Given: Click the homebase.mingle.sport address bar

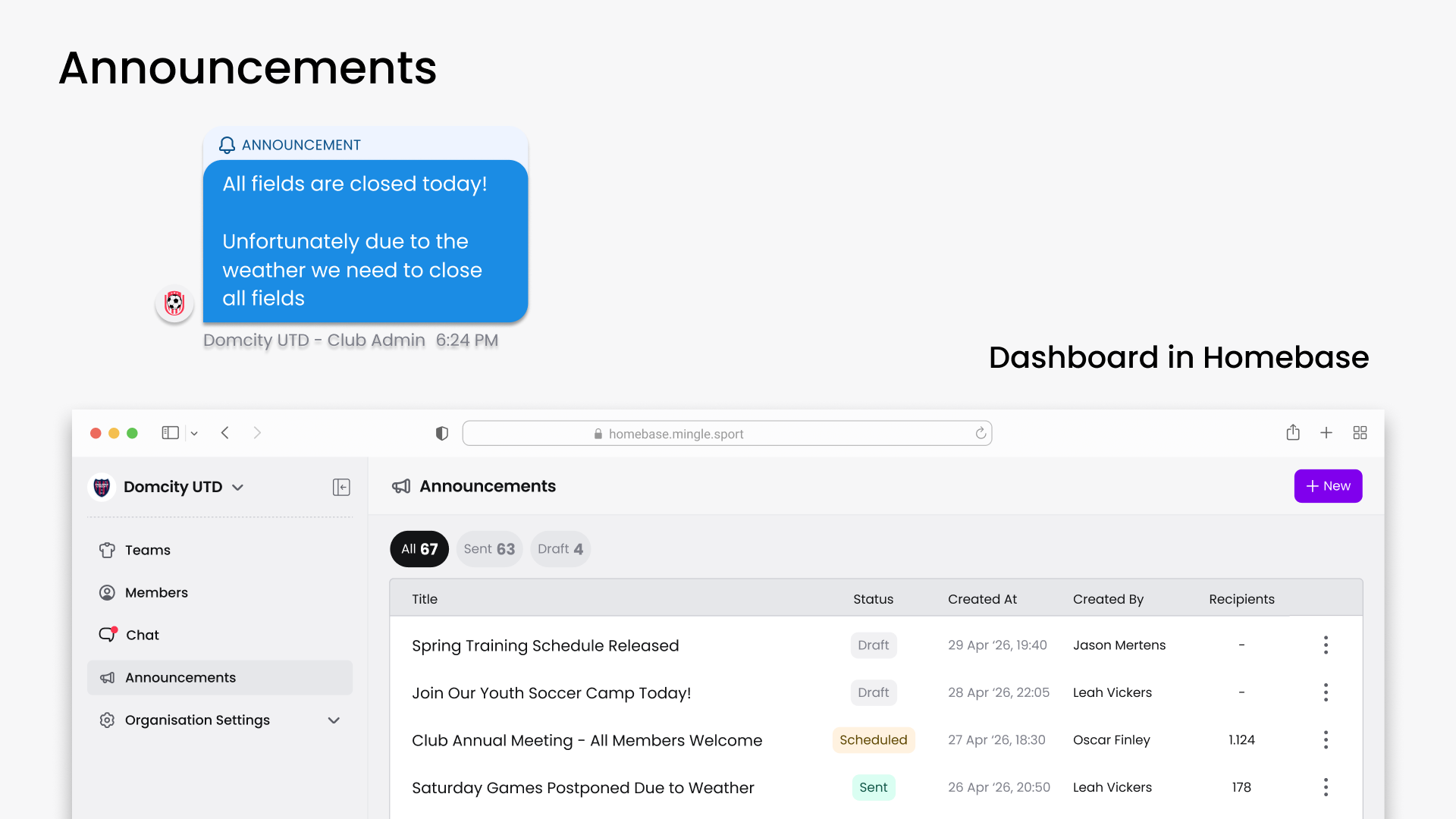Looking at the screenshot, I should (x=727, y=433).
